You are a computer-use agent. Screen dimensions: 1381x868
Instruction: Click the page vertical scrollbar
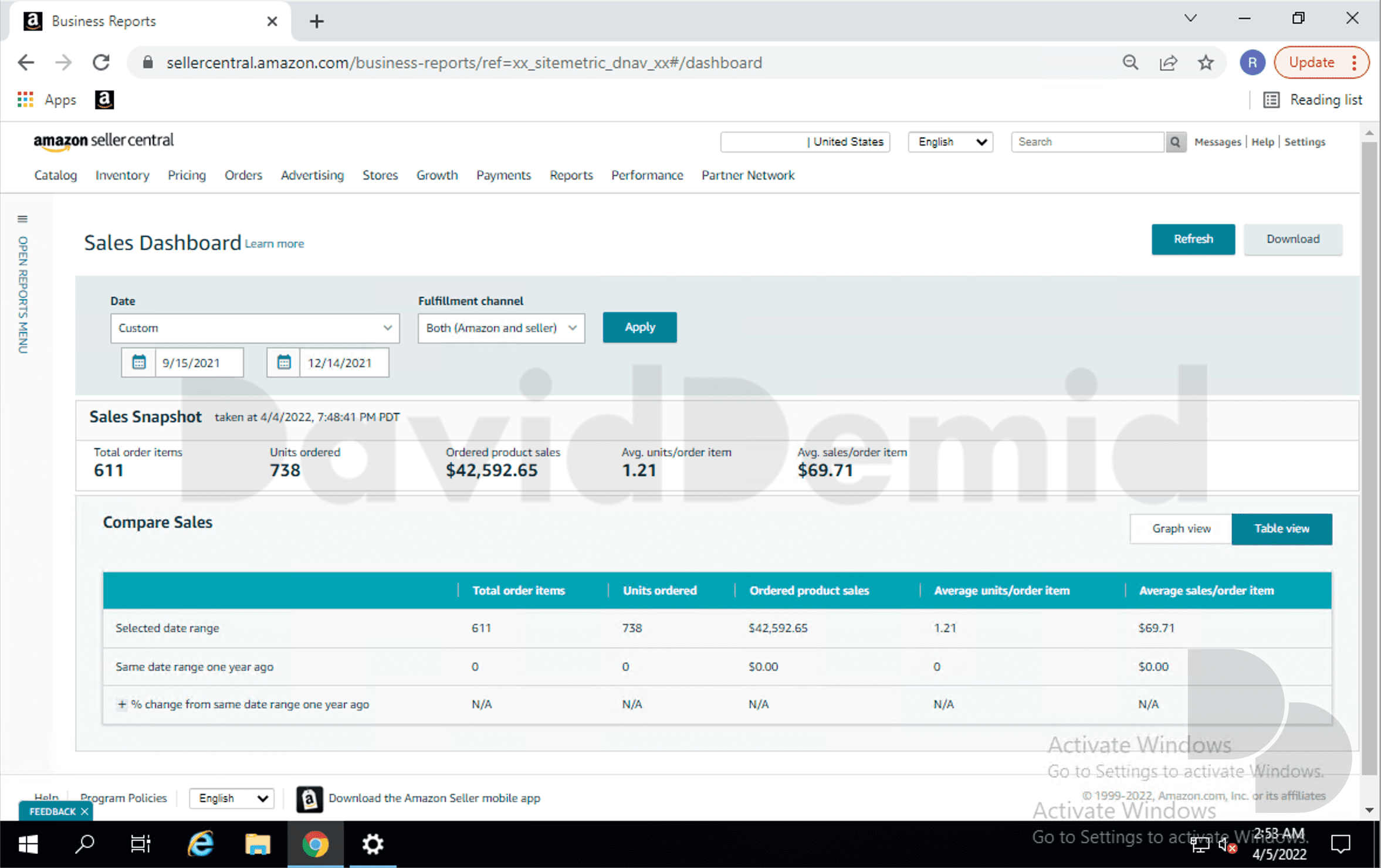(x=1369, y=457)
